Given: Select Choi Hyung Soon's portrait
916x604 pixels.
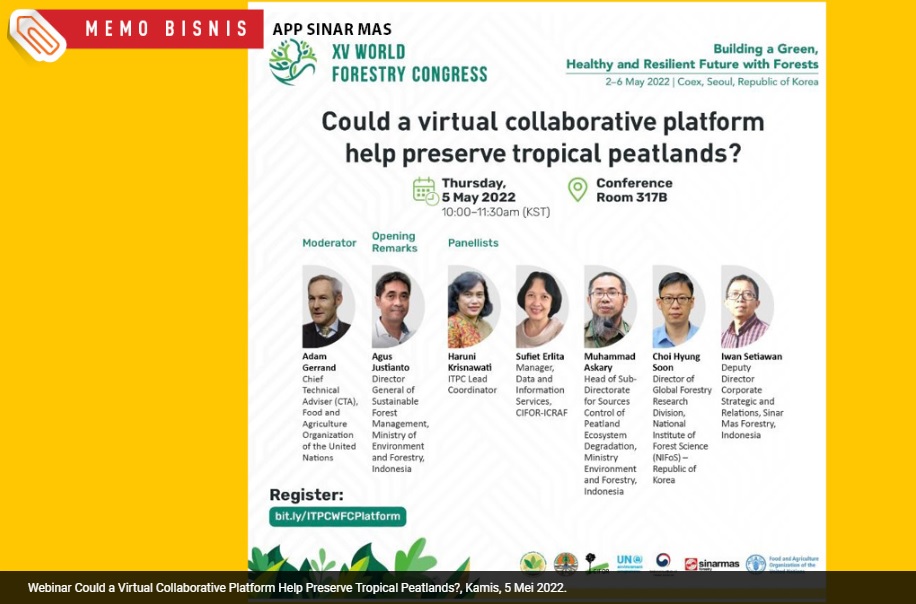Looking at the screenshot, I should pyautogui.click(x=677, y=306).
